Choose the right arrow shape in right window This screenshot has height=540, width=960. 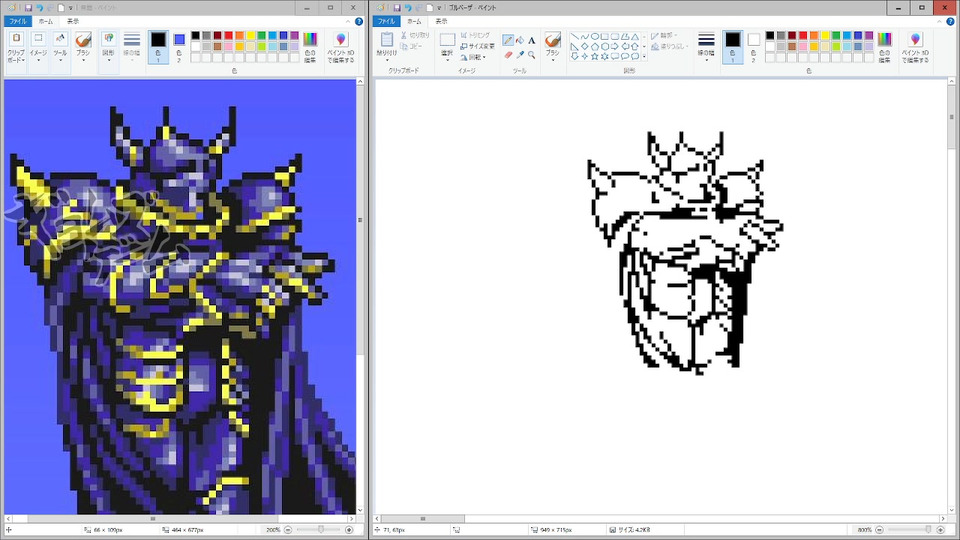tap(615, 46)
